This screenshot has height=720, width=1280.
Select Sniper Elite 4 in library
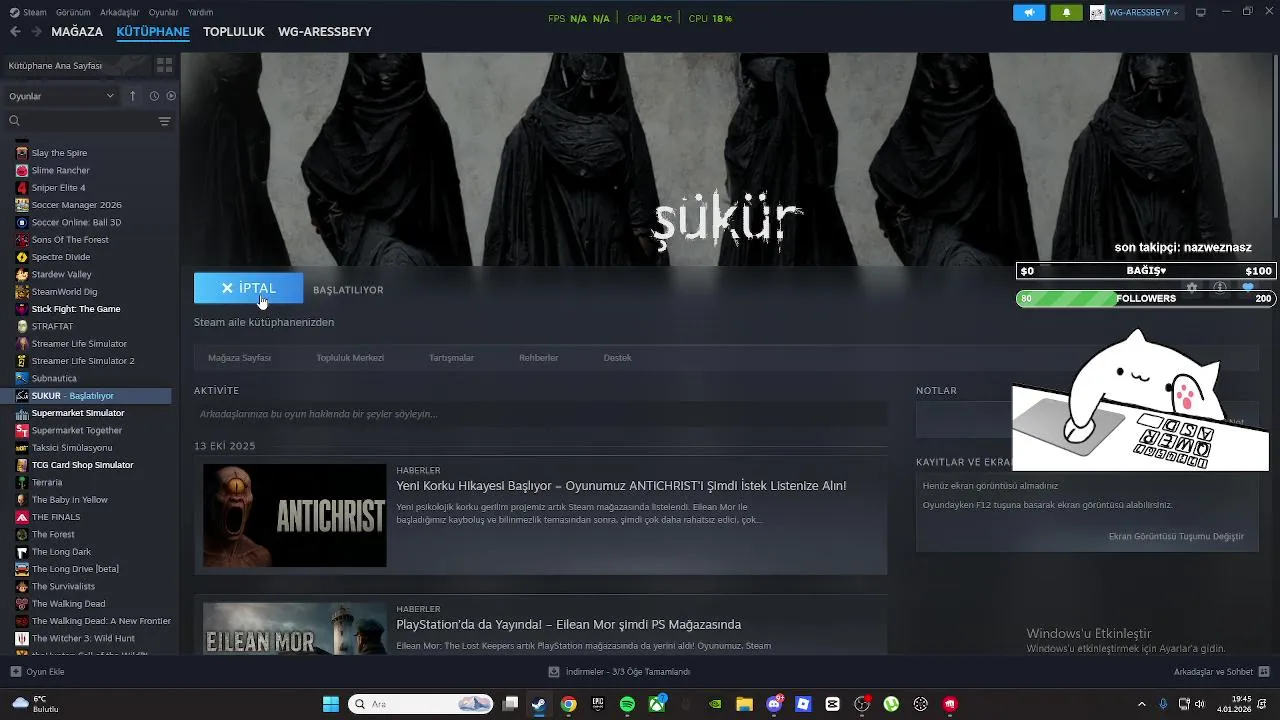pos(58,188)
